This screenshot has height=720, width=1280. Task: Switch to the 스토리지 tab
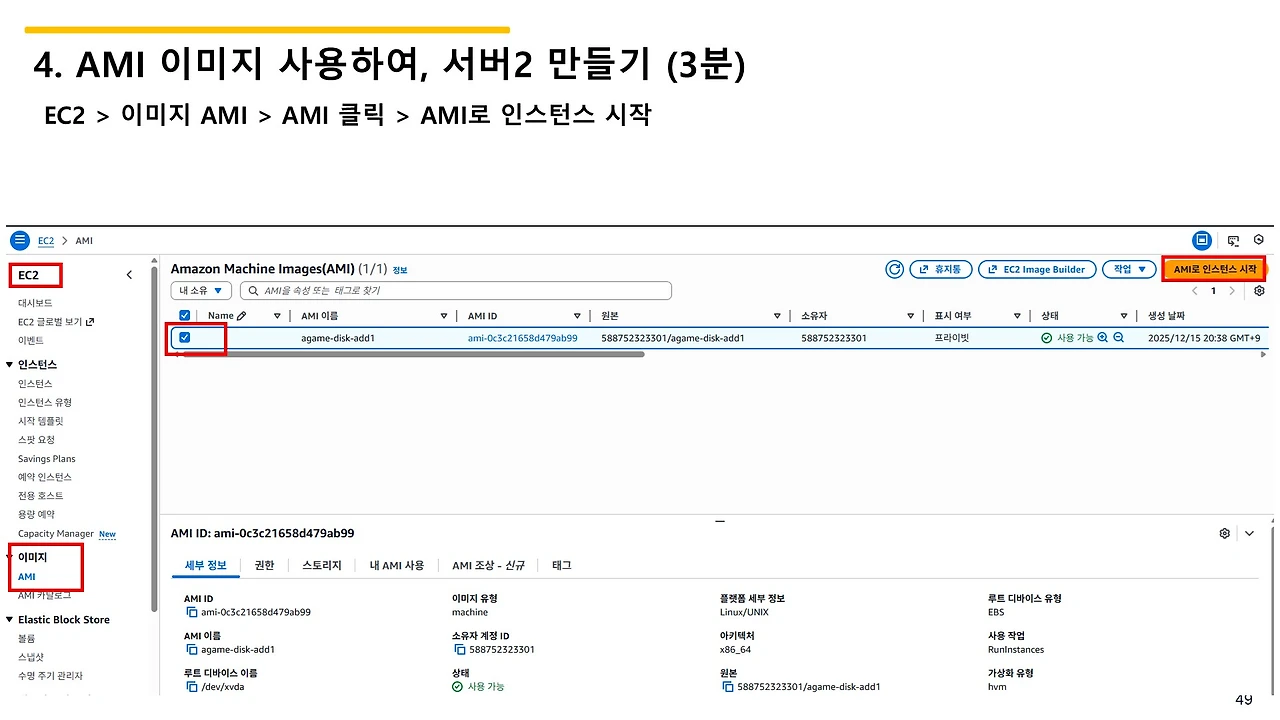pos(322,565)
